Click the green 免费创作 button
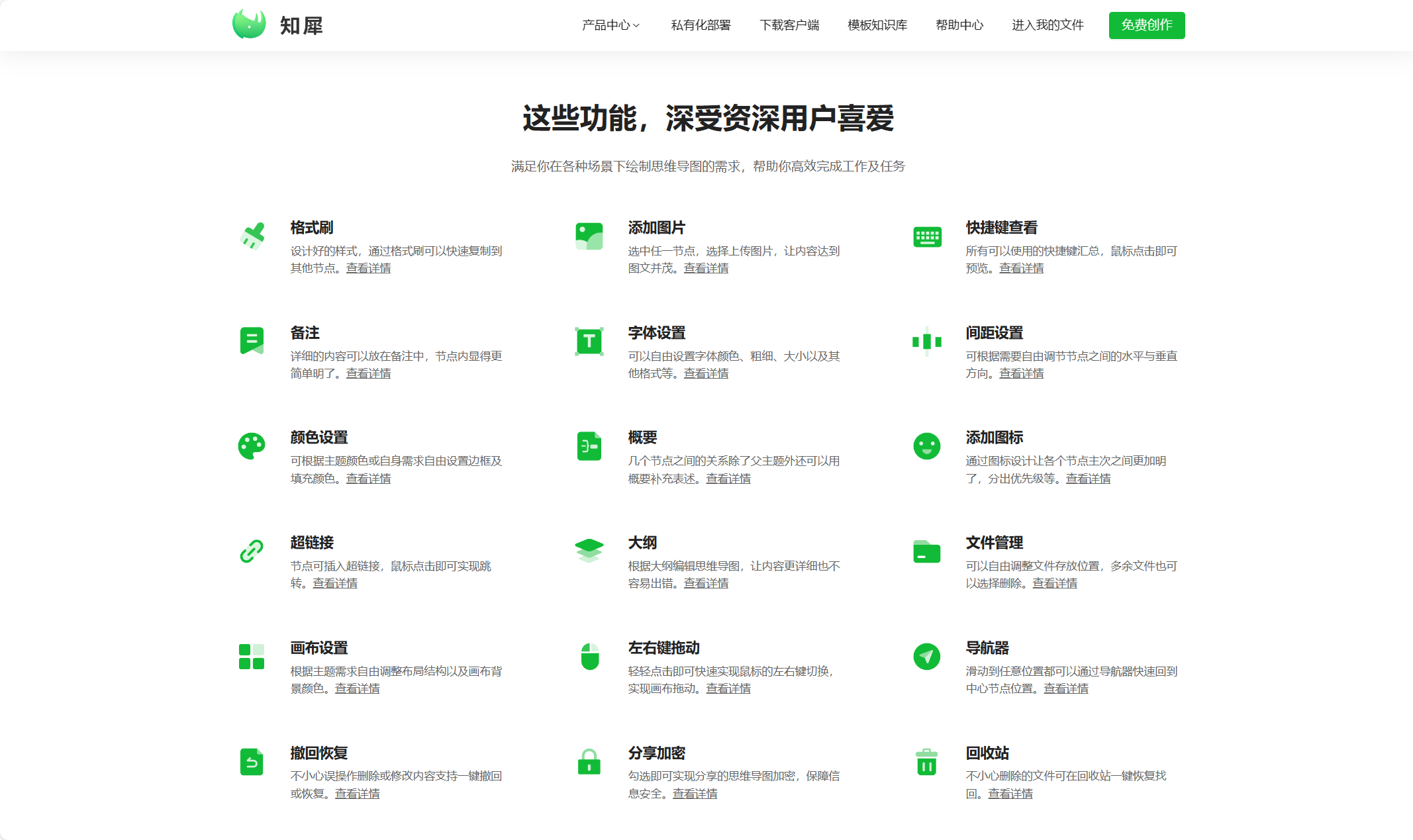 click(1147, 25)
